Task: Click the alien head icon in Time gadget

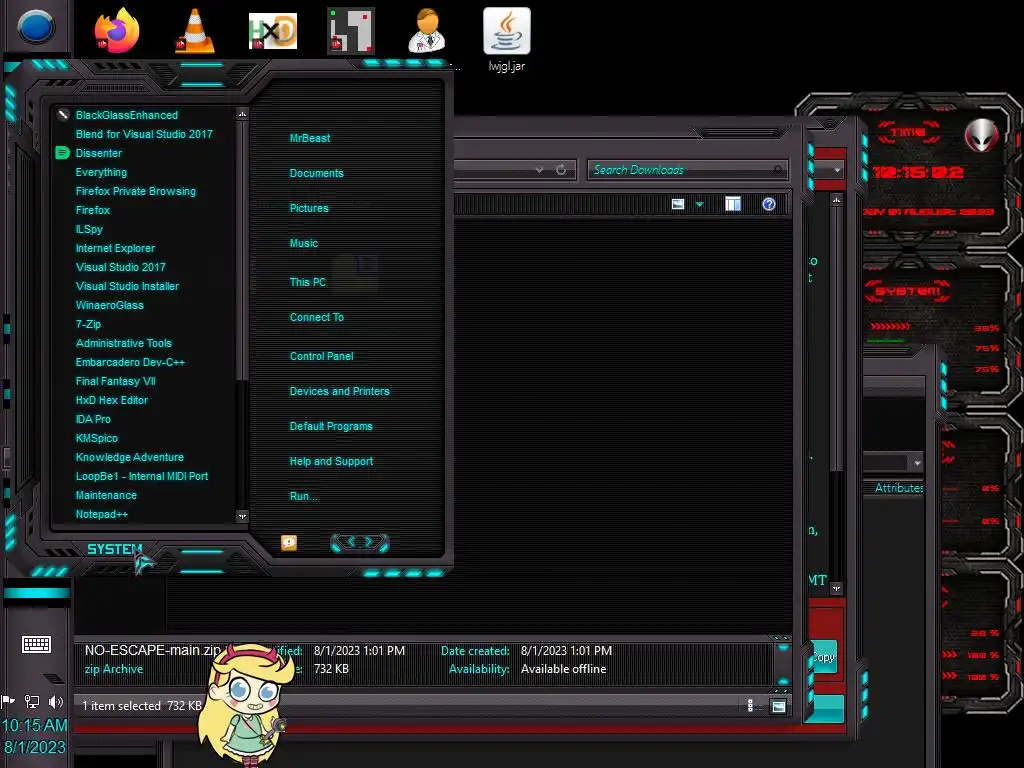Action: tap(982, 136)
